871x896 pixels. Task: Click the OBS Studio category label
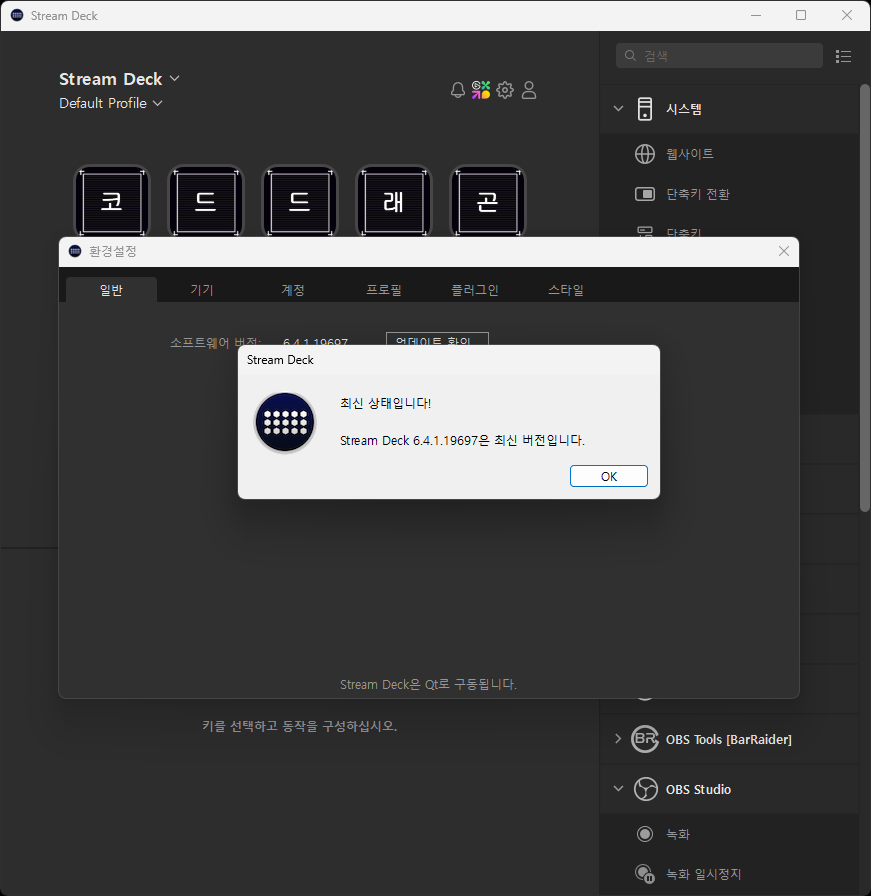click(698, 789)
